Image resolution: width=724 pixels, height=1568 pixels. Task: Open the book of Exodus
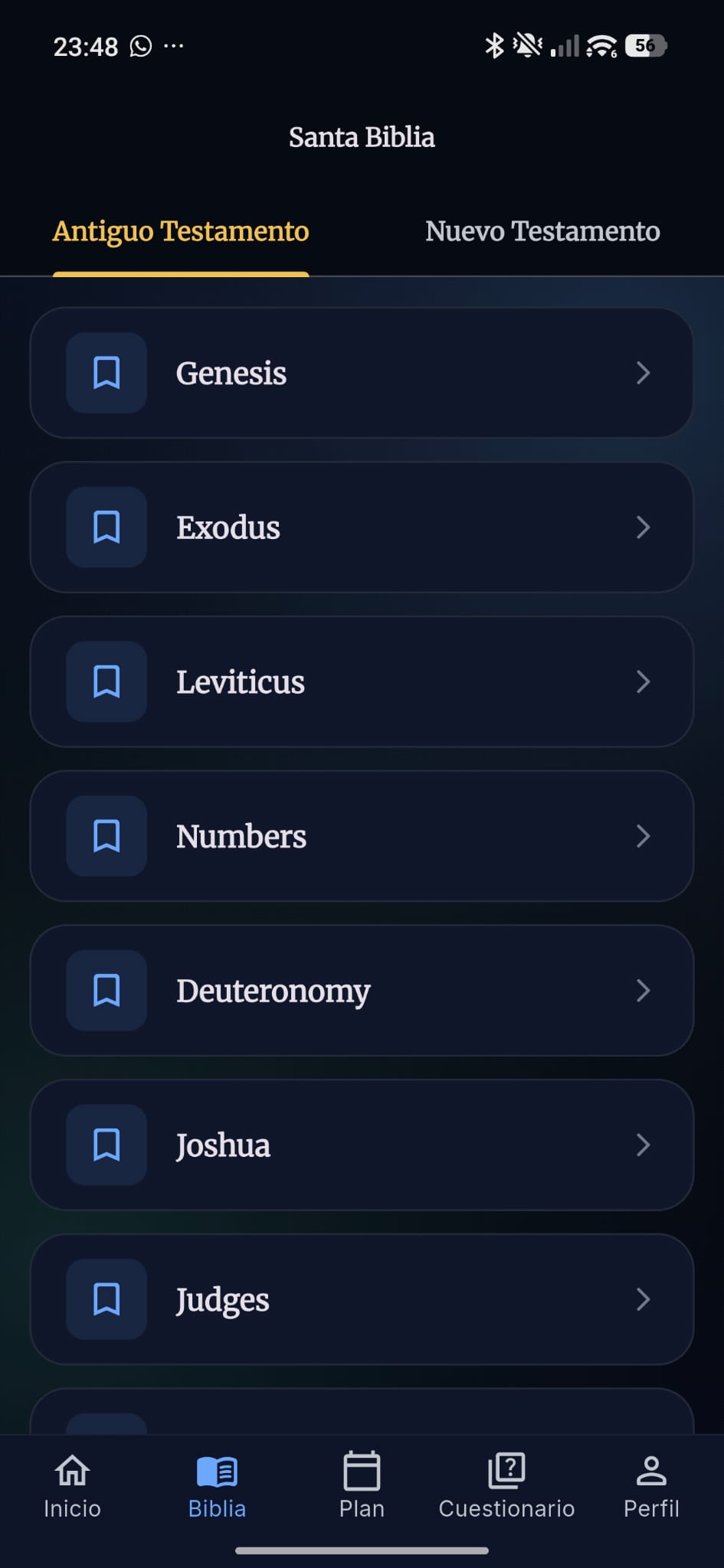228,528
